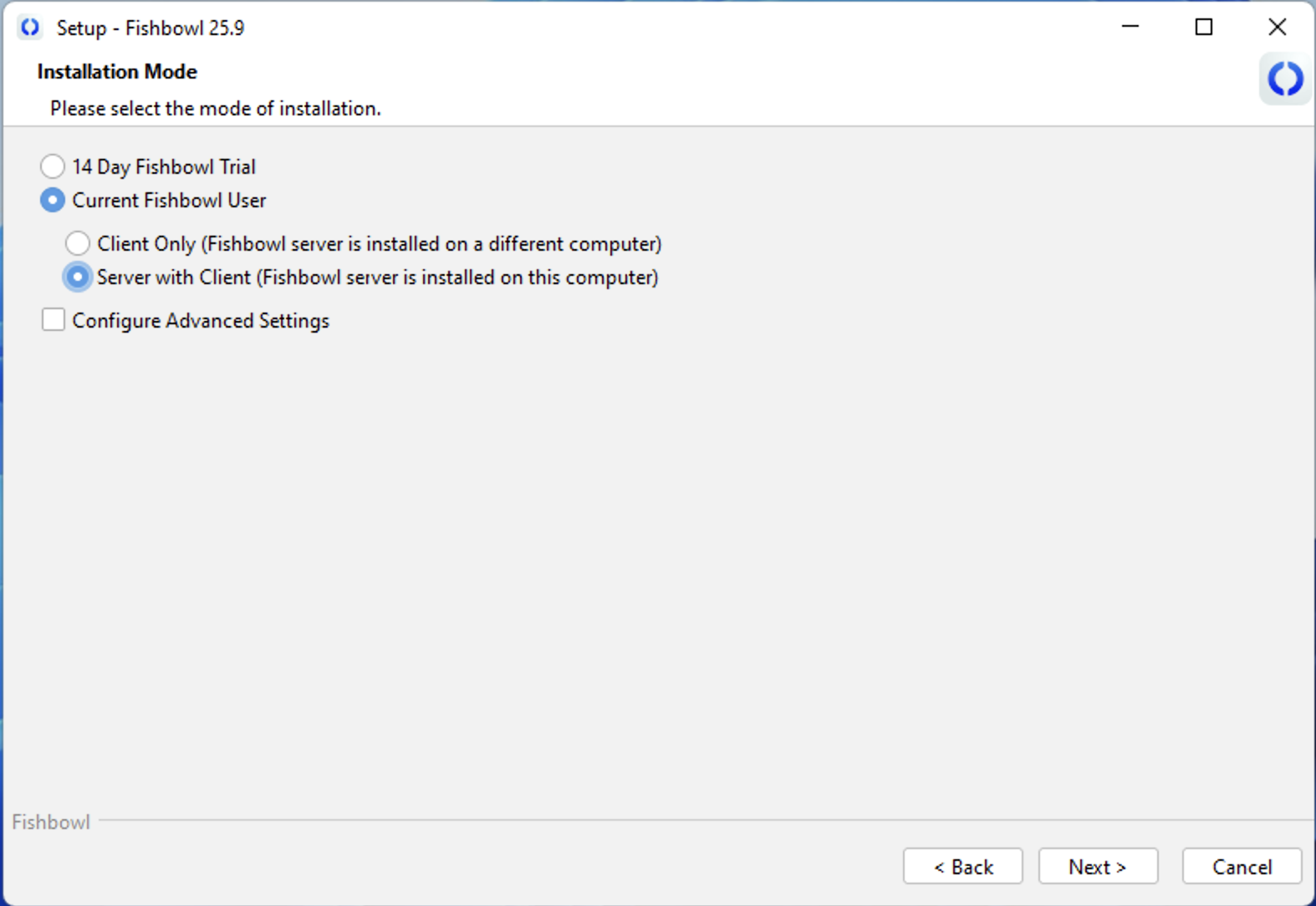1316x906 pixels.
Task: Click the Fishbowl label above the separator line
Action: coord(50,822)
